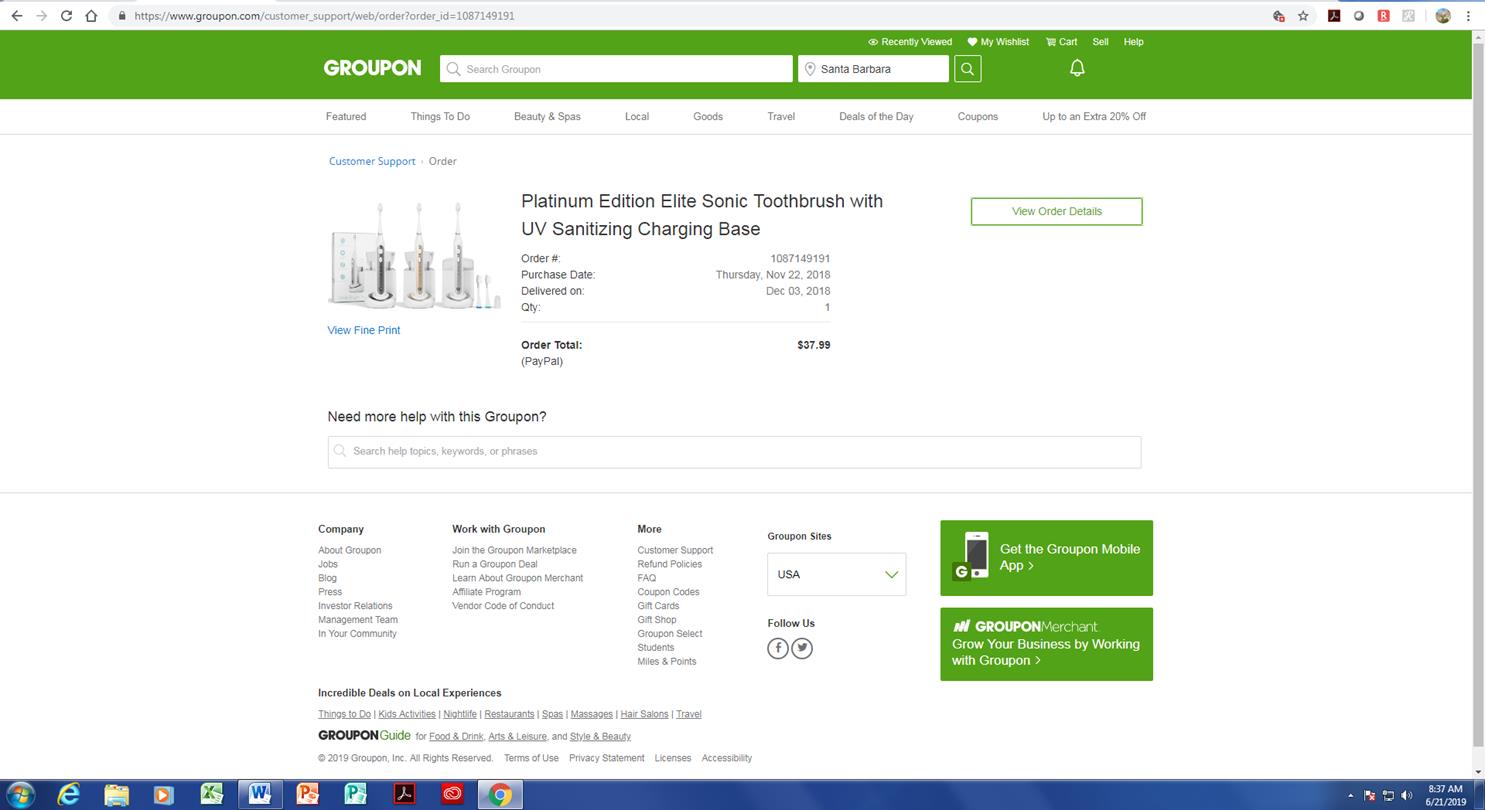Open PowerPoint from the taskbar

(307, 795)
